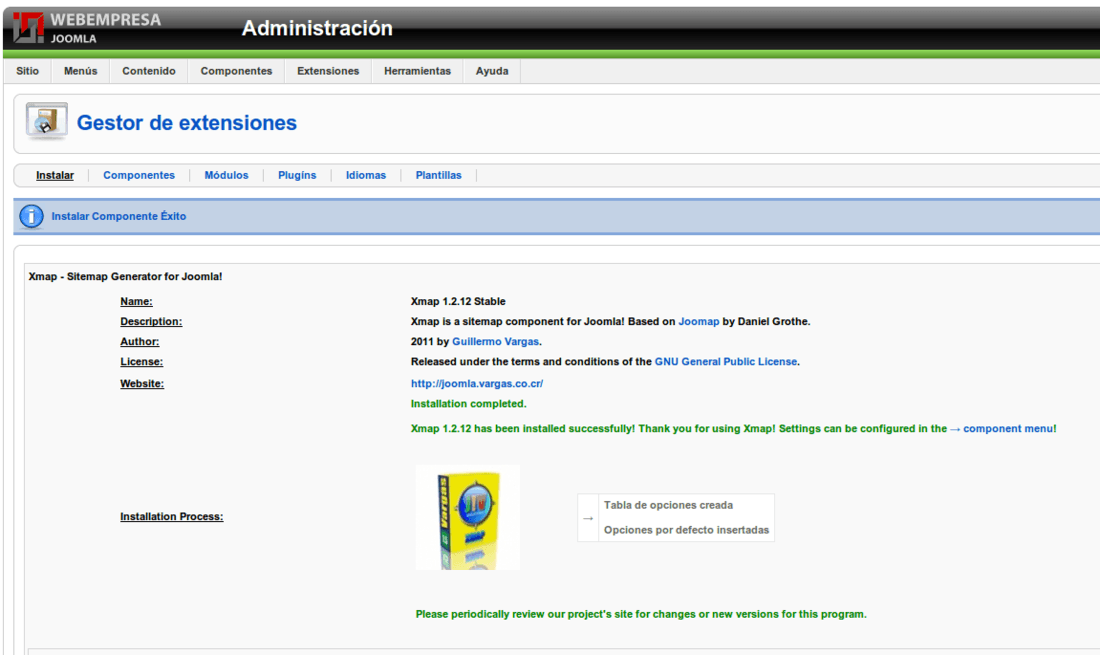Viewport: 1100px width, 655px height.
Task: Go to the component menu link
Action: 1008,428
